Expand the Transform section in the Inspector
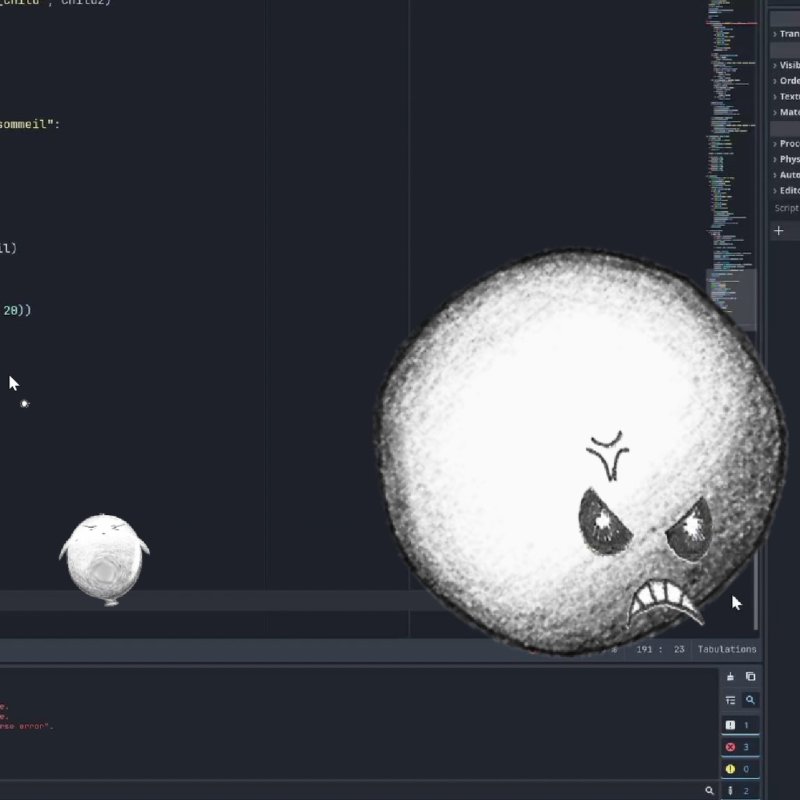 pos(785,33)
